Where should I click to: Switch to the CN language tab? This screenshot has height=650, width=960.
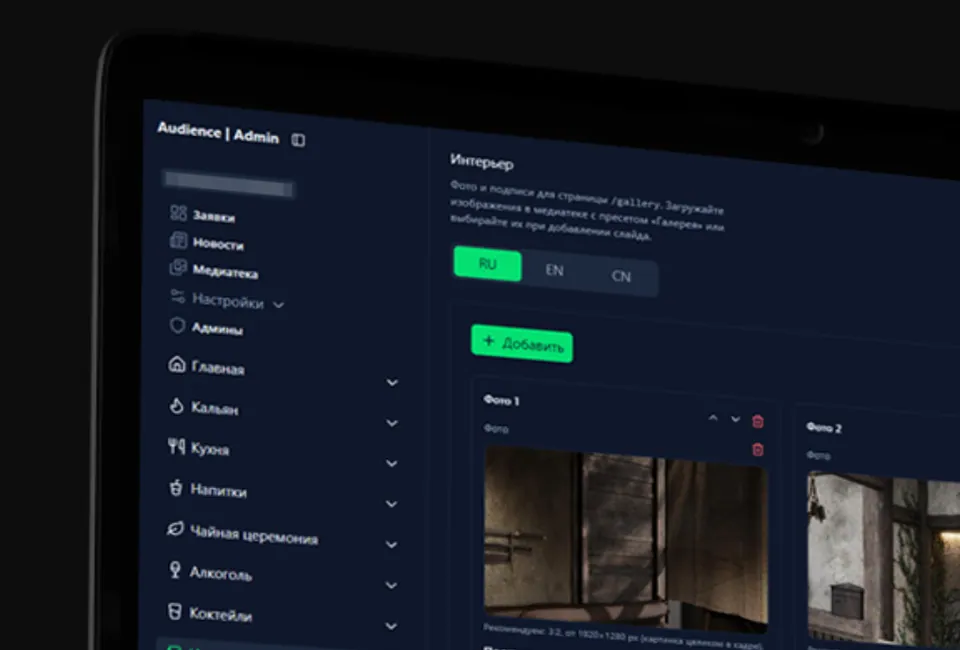click(621, 276)
